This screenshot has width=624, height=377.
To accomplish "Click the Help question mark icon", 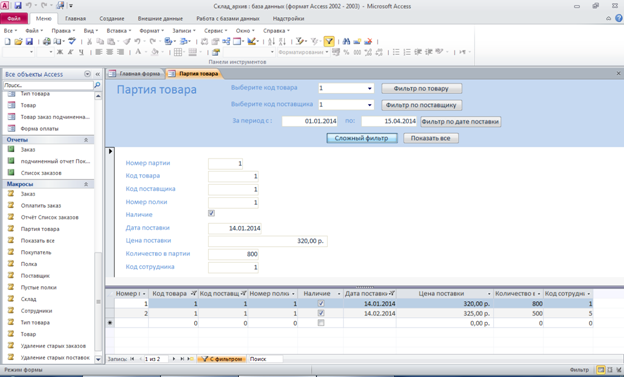I will [x=618, y=18].
